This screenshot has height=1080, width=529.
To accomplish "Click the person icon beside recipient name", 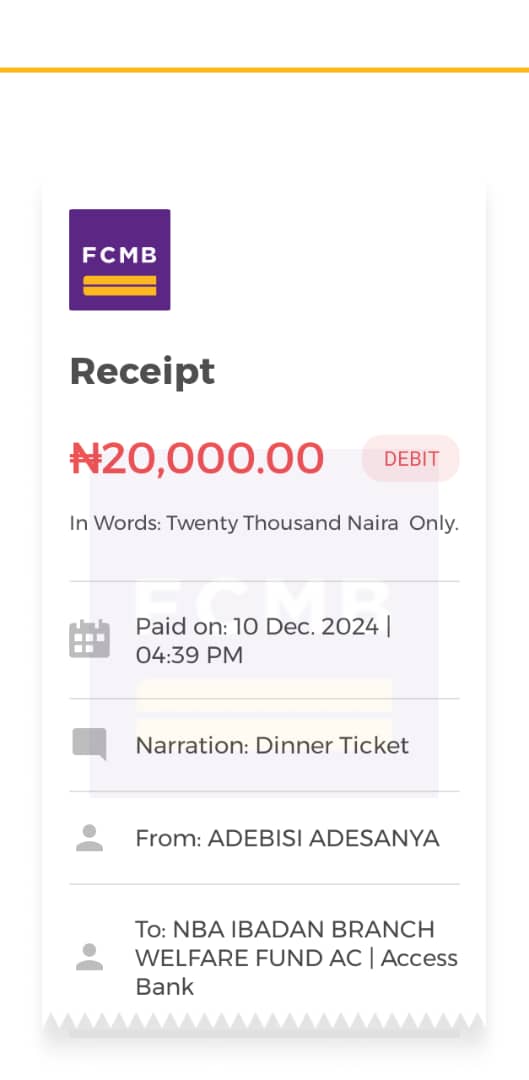I will click(x=90, y=957).
